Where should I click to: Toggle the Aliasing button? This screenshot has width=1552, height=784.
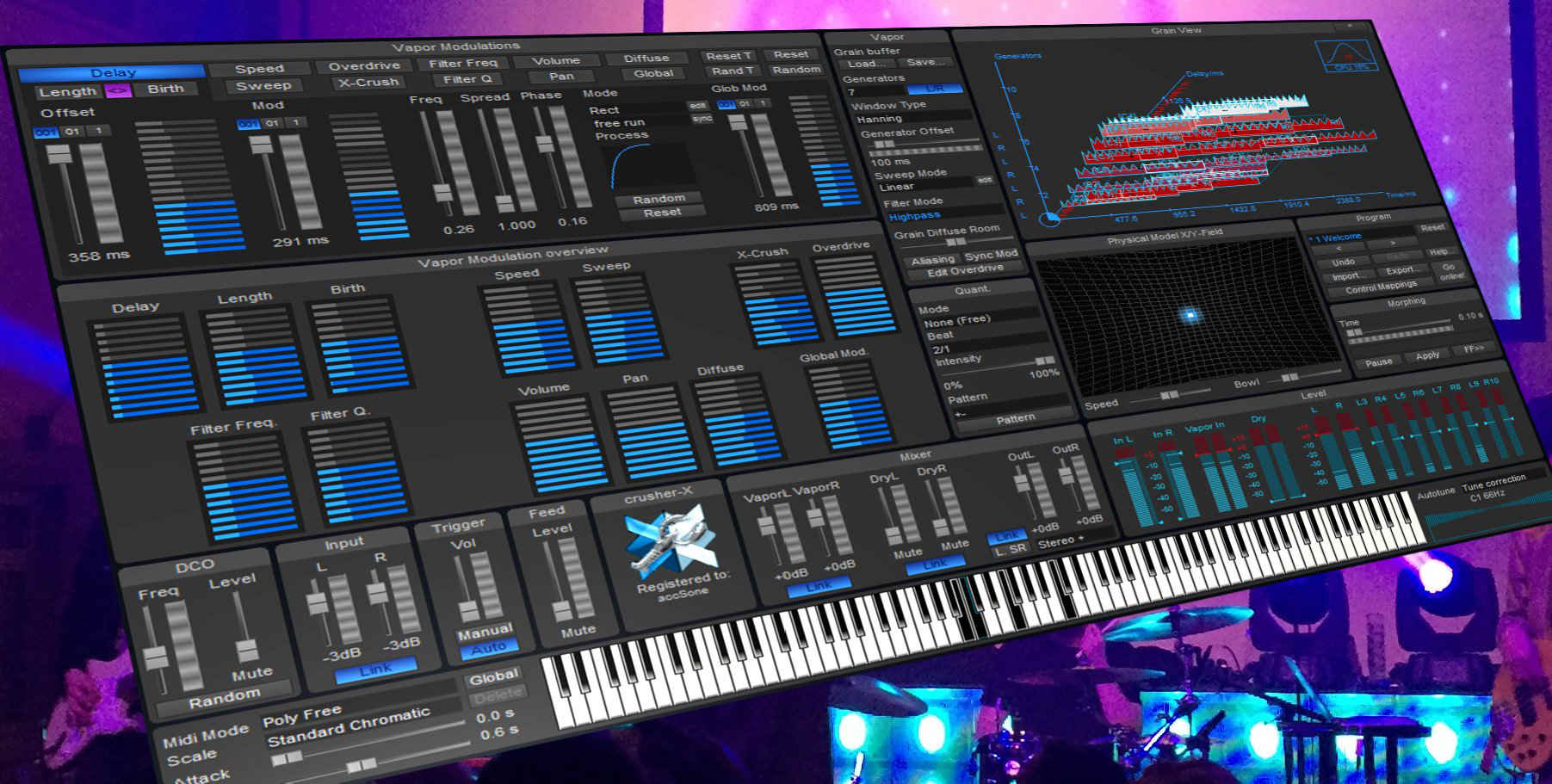pos(932,260)
